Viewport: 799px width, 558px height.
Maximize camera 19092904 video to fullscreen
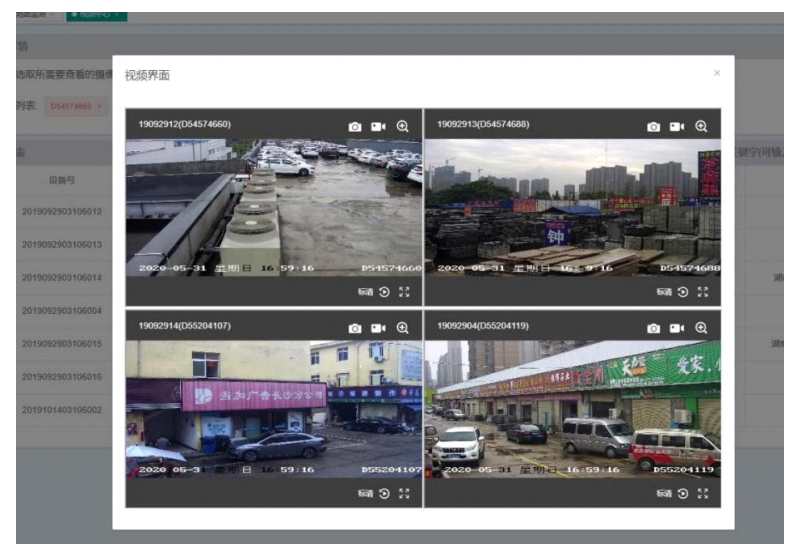pos(702,493)
